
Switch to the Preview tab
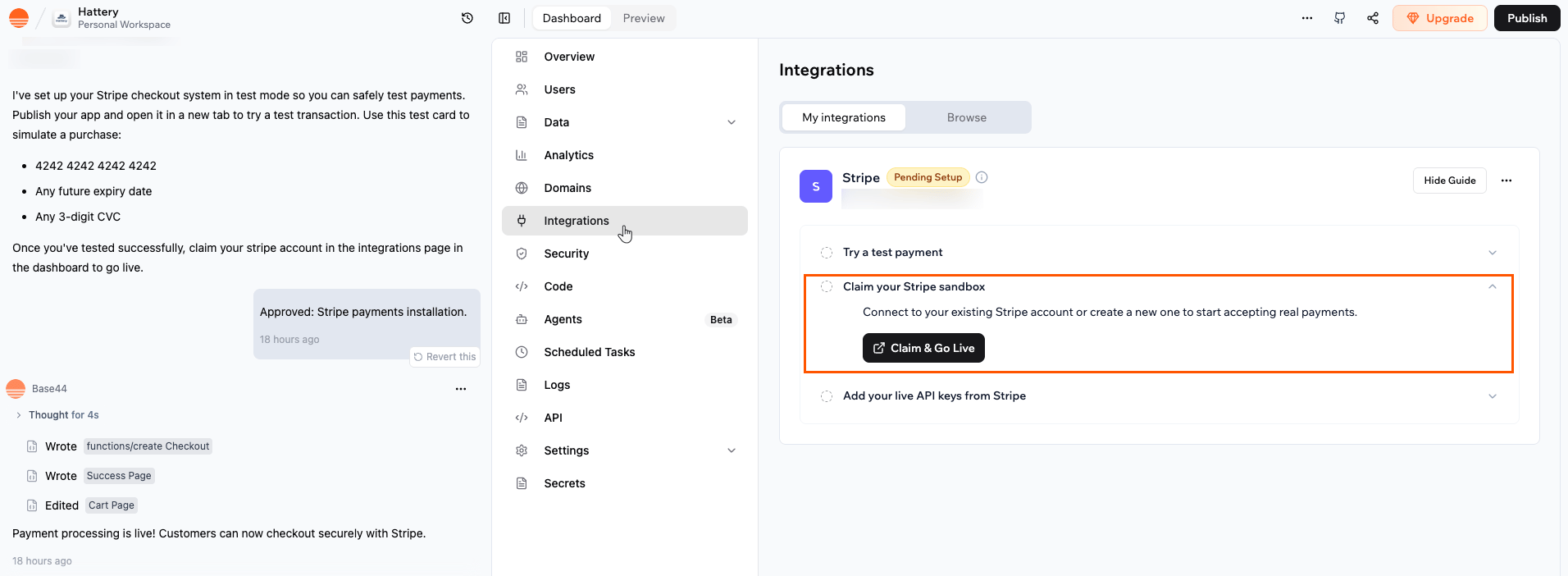point(644,18)
